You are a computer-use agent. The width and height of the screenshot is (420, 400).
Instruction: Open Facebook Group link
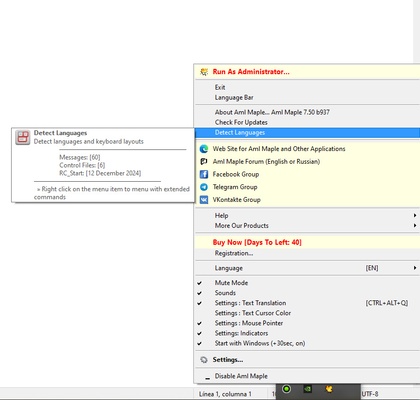click(x=236, y=174)
